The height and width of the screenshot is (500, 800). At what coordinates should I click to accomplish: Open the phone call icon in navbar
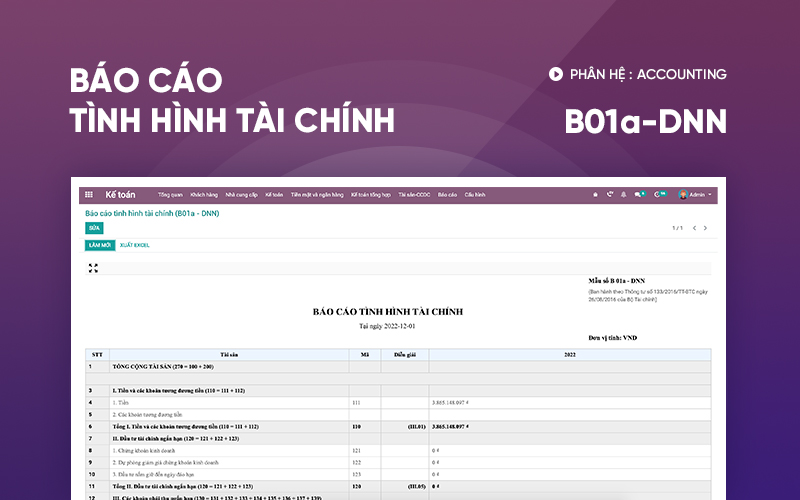[610, 194]
